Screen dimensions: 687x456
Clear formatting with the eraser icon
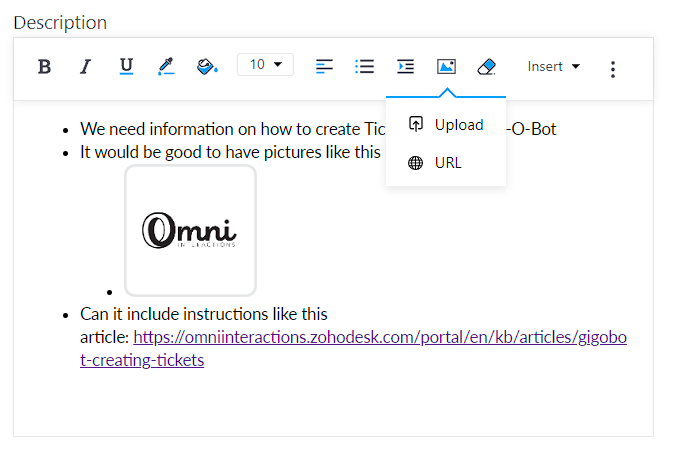[x=486, y=67]
